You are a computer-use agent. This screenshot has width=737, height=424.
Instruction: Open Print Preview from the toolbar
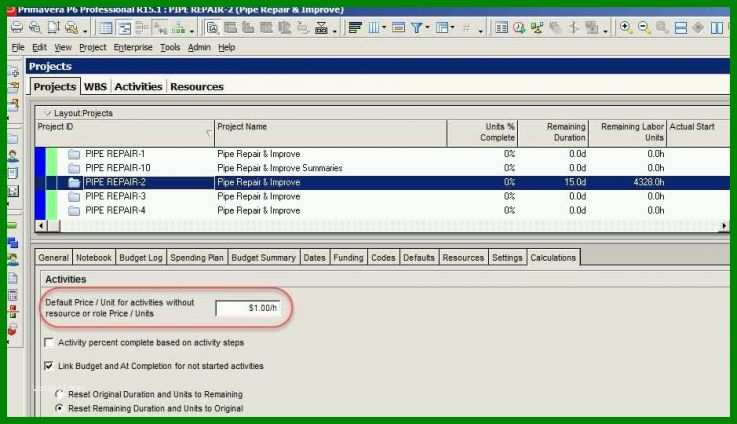(35, 27)
